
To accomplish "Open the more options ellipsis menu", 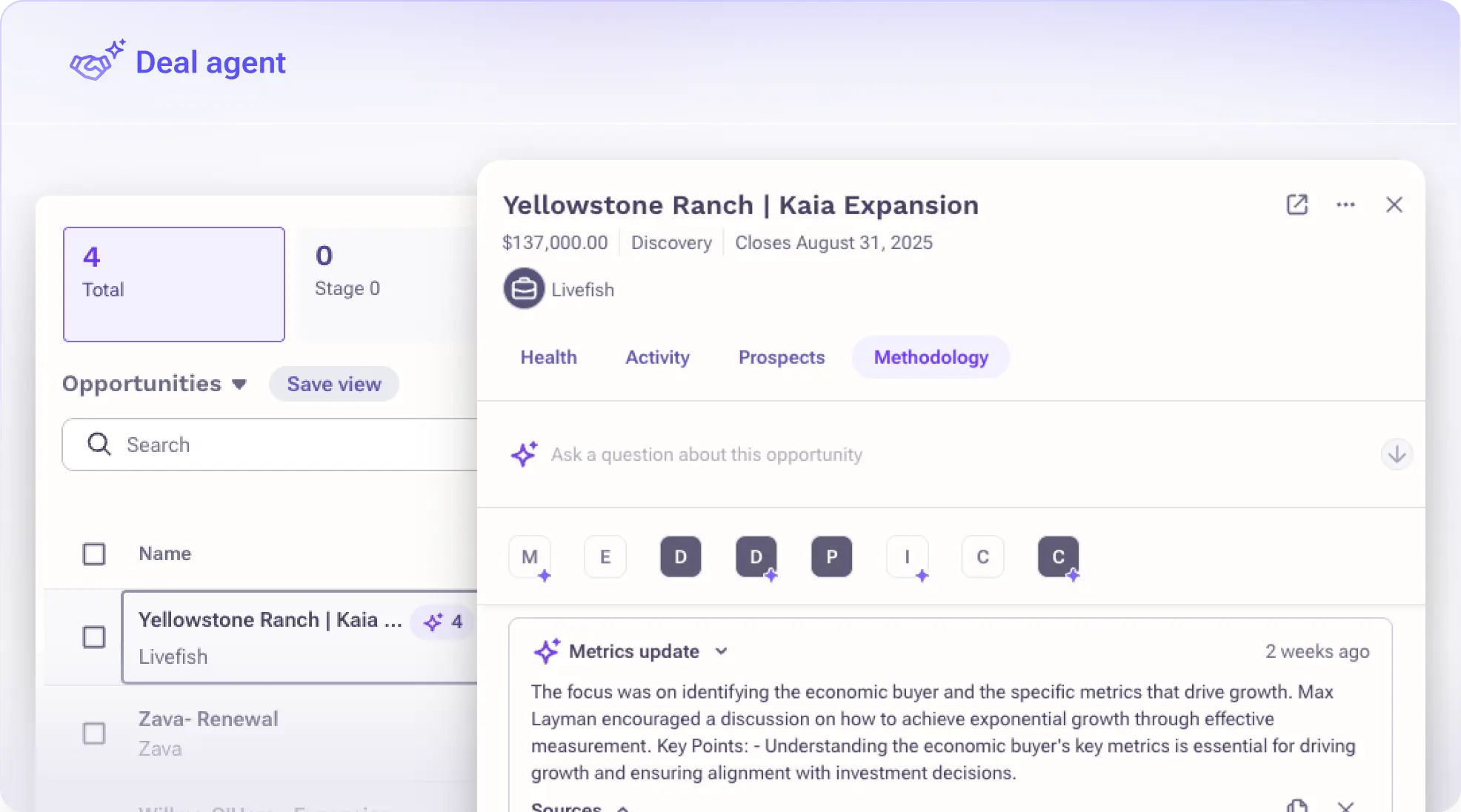I will click(x=1346, y=204).
